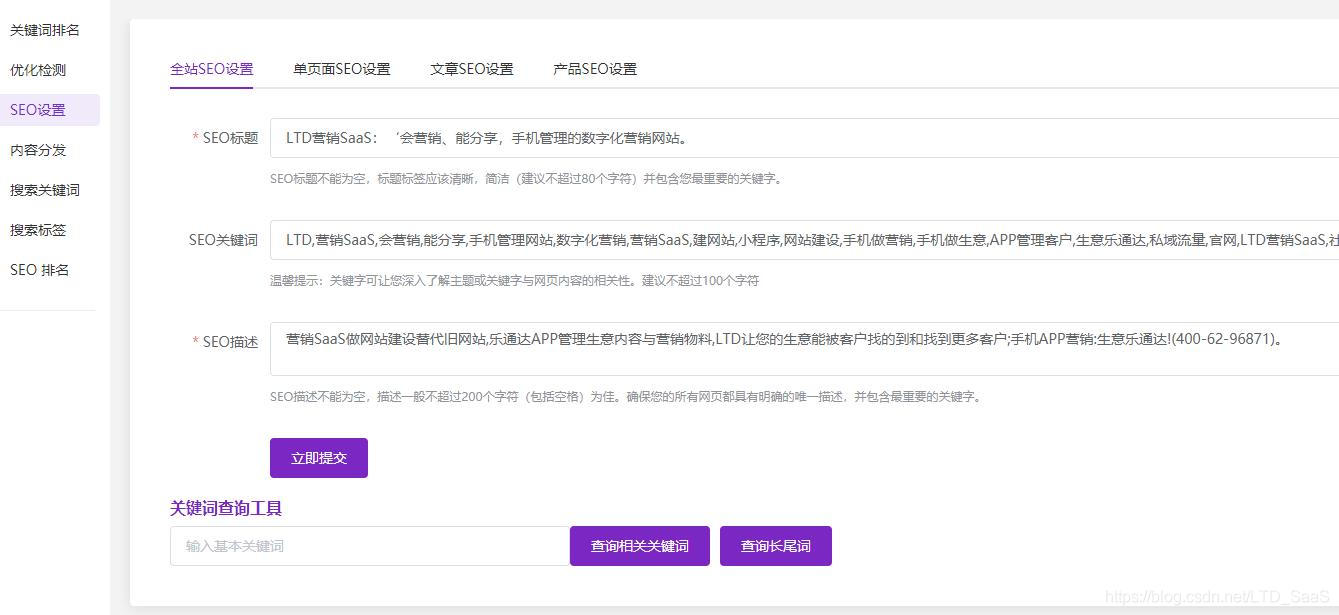Viewport: 1339px width, 615px height.
Task: Open the 搜索关键词 sidebar section
Action: 42,190
